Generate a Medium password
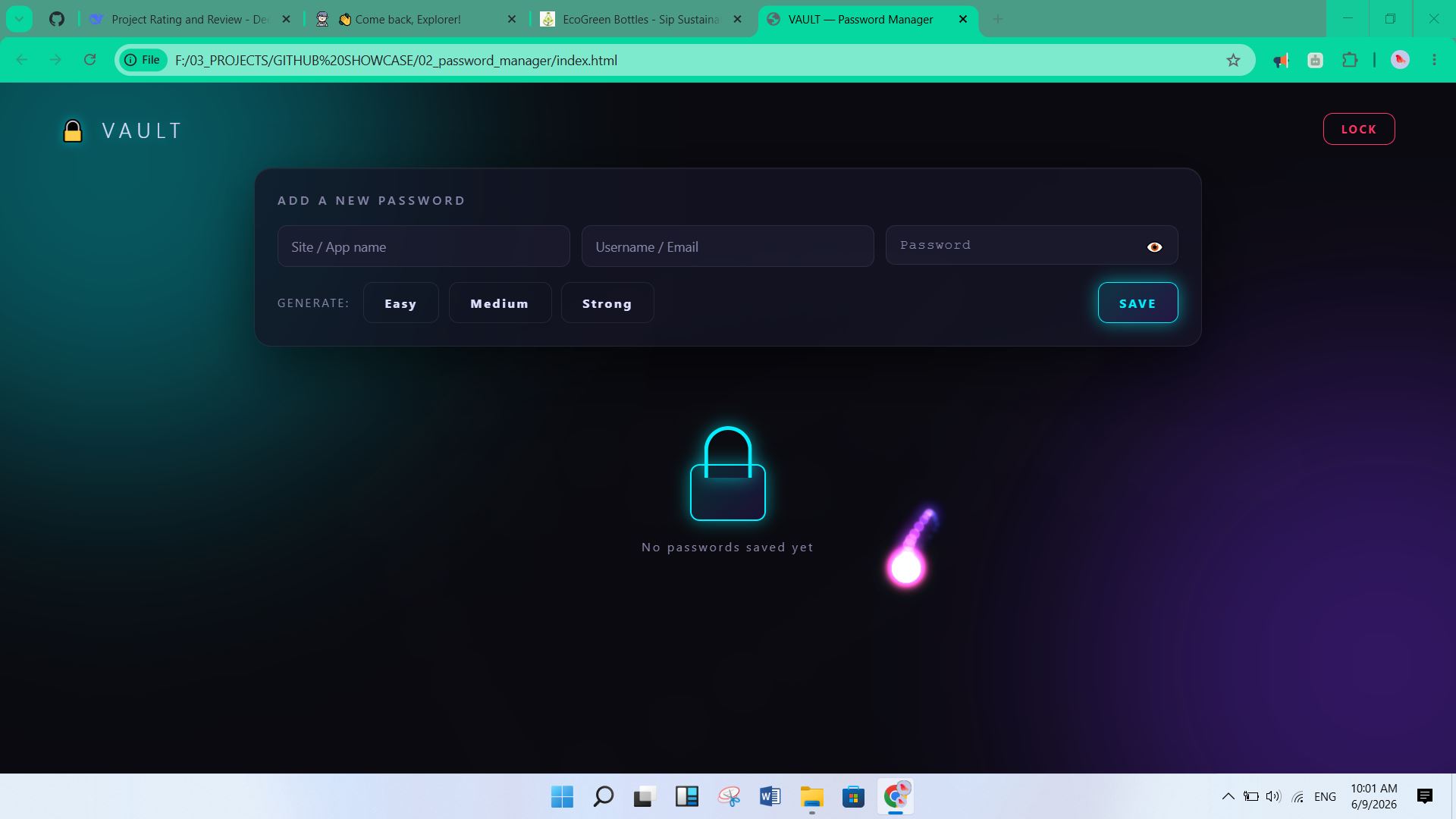 click(x=500, y=303)
